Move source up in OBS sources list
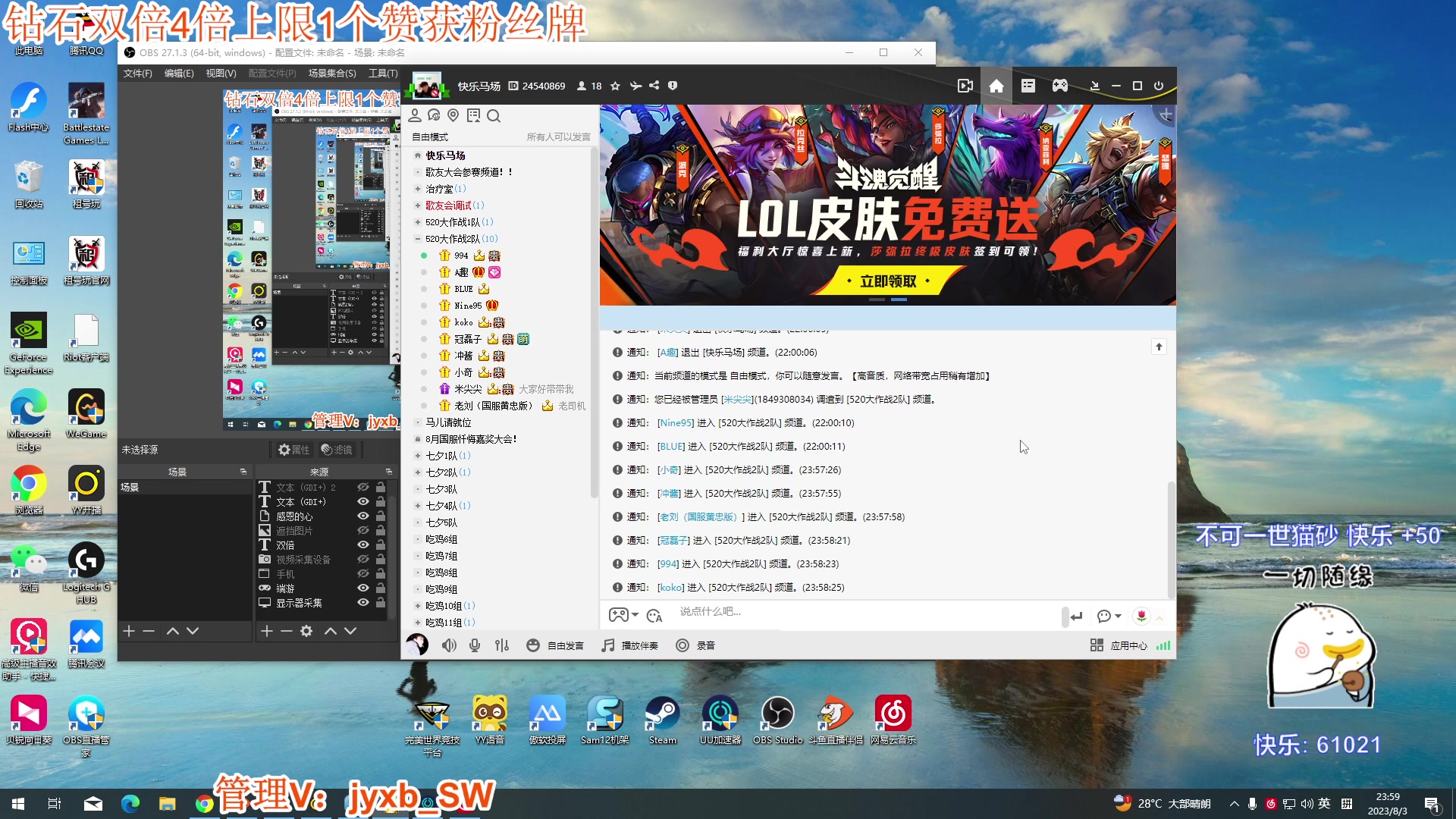 coord(331,631)
